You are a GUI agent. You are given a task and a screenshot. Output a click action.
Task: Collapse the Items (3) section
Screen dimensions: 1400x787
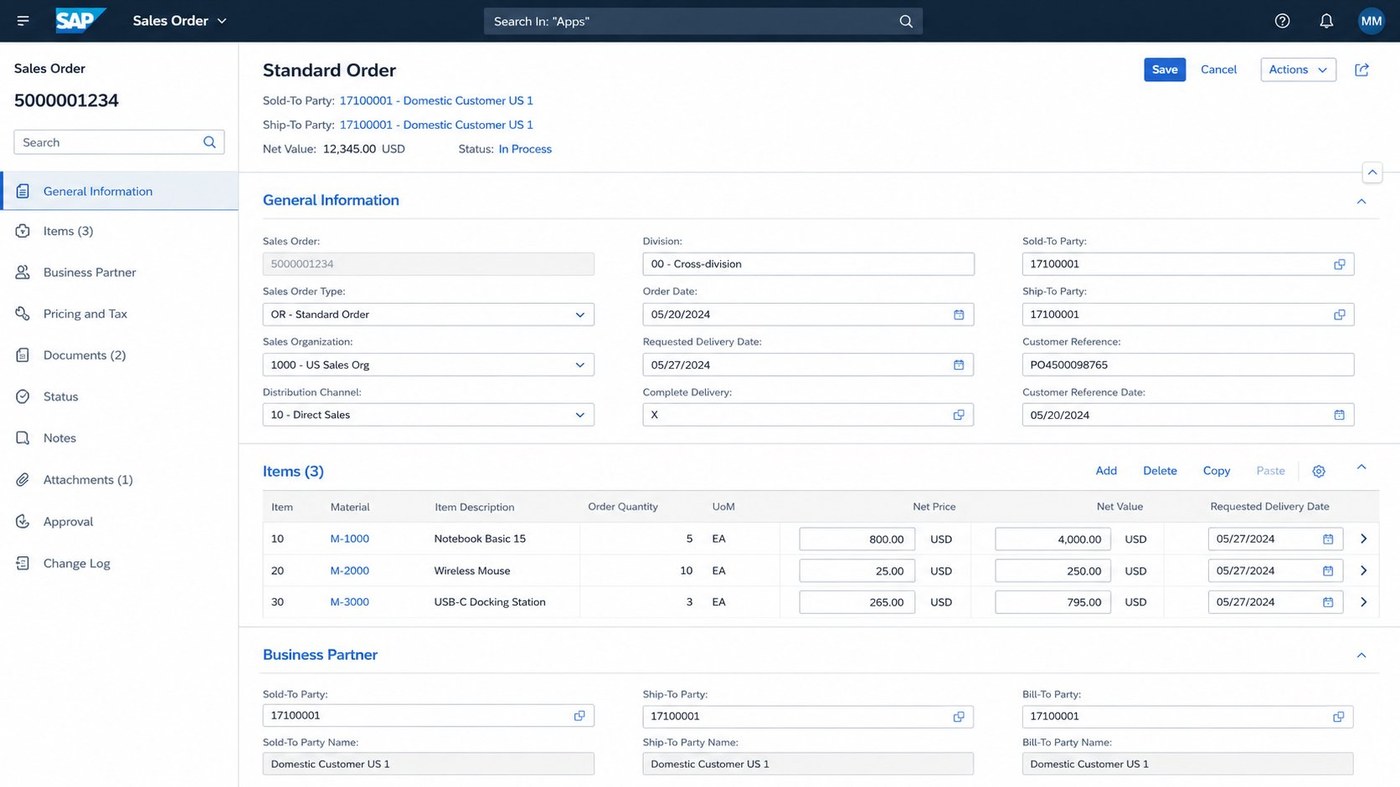point(1361,467)
